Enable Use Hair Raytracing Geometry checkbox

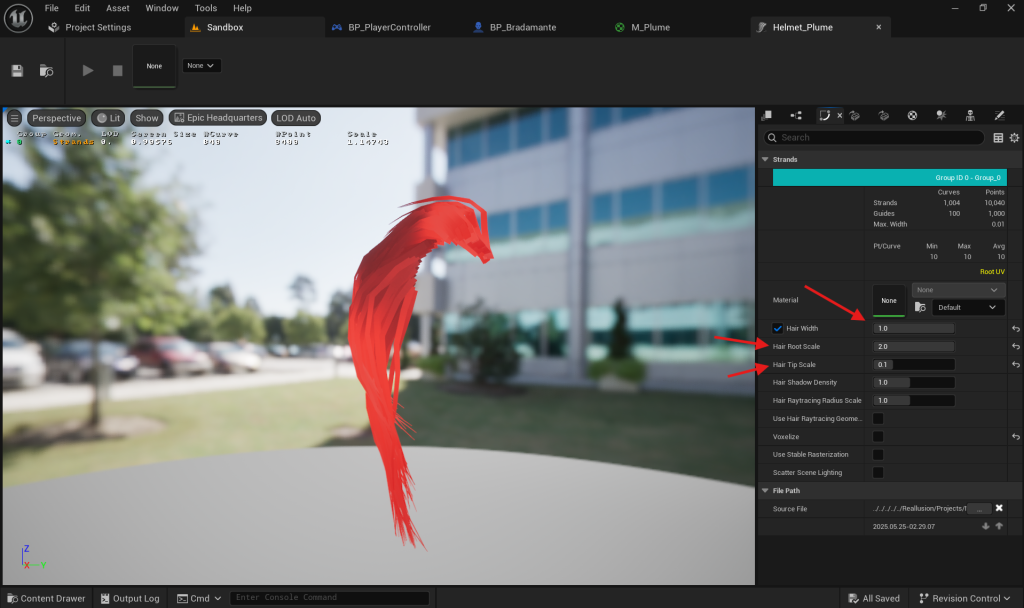coord(878,419)
